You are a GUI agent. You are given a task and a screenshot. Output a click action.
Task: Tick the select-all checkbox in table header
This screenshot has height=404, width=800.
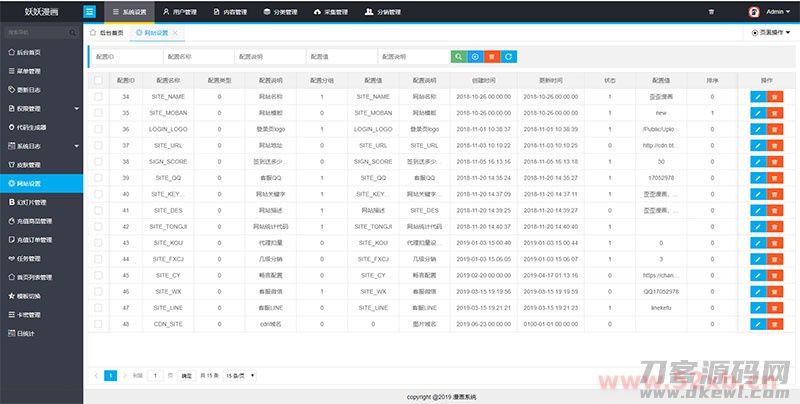98,80
